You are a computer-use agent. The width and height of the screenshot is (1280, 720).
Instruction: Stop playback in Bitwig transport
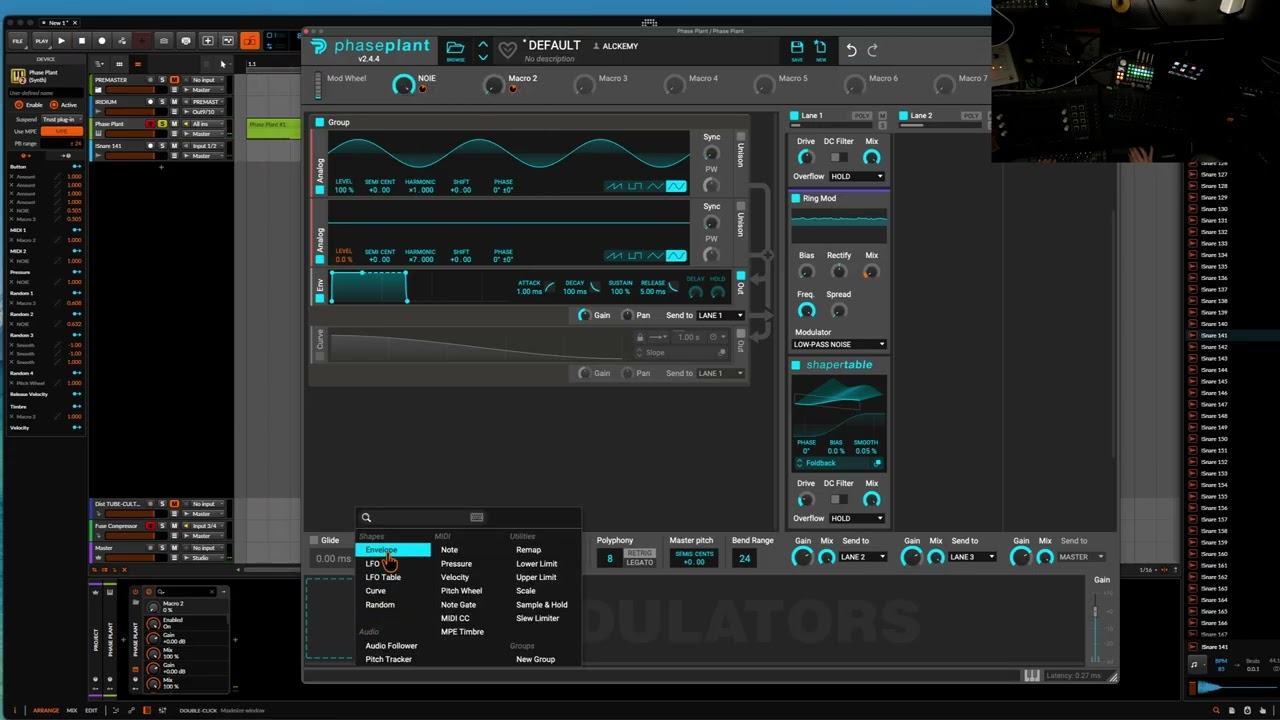(x=81, y=41)
